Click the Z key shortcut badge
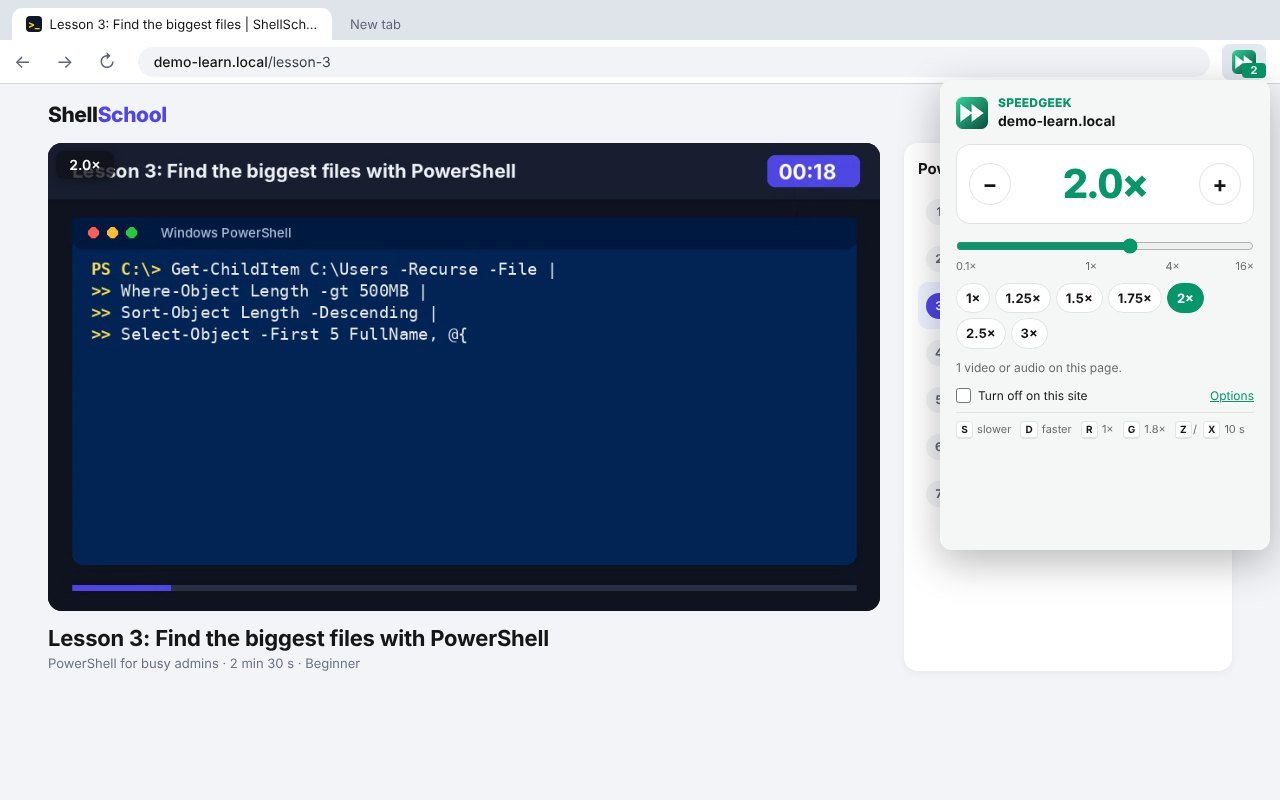This screenshot has height=800, width=1280. [x=1183, y=429]
